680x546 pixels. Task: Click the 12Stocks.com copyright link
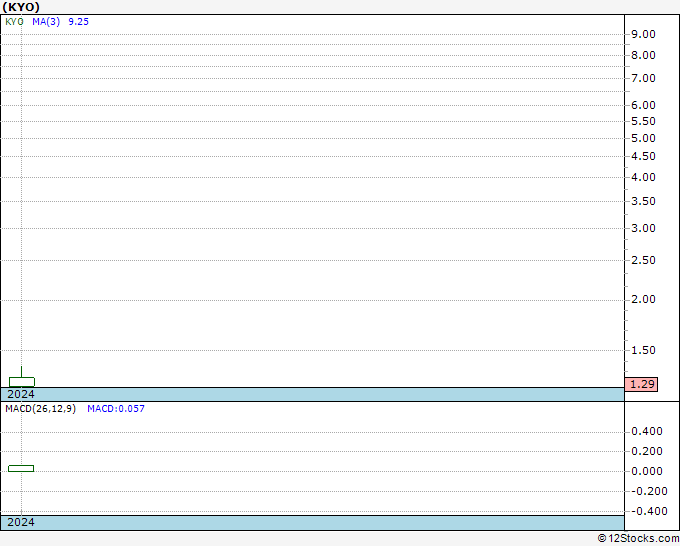tap(638, 539)
